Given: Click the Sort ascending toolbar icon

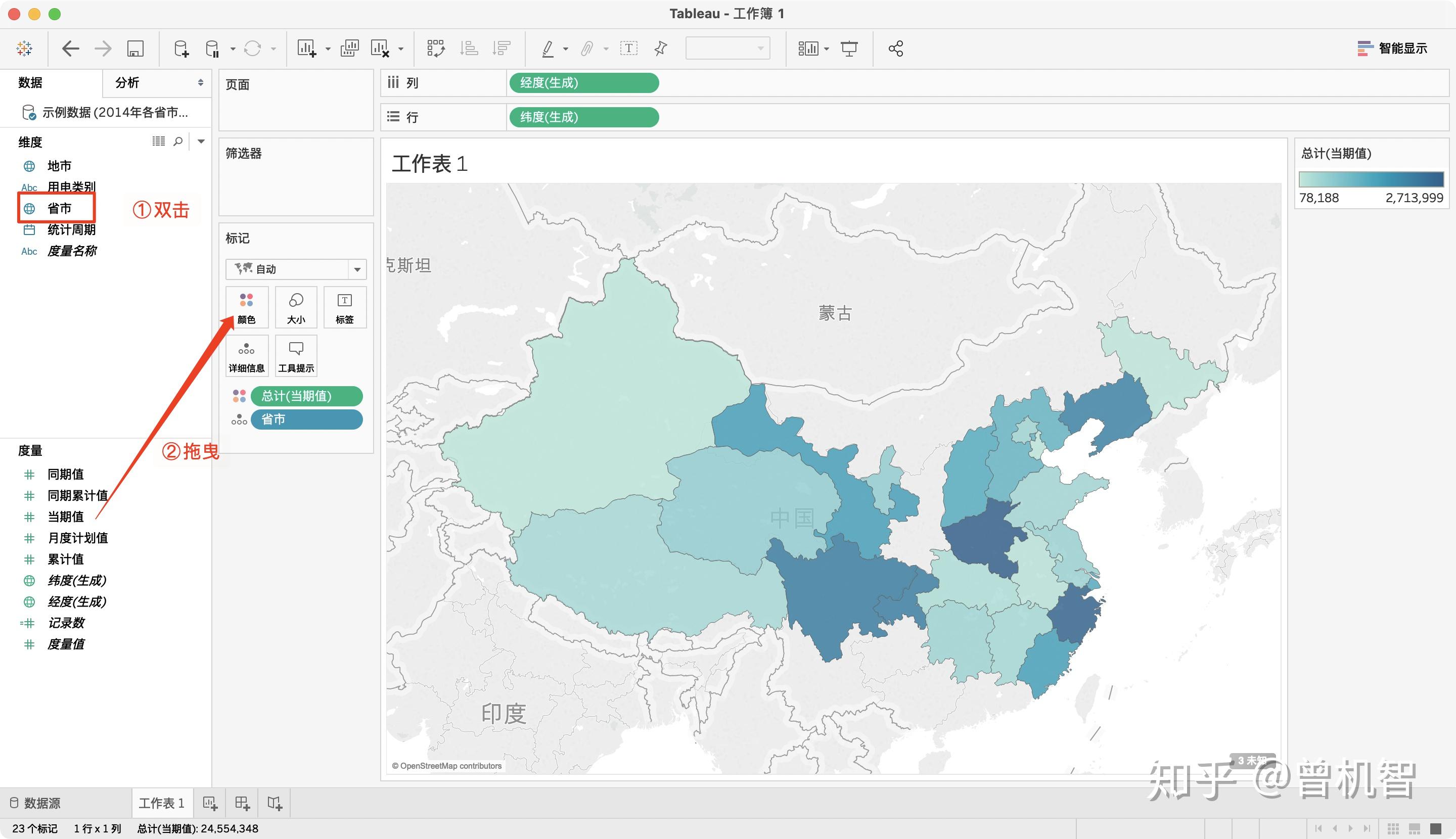Looking at the screenshot, I should pyautogui.click(x=469, y=49).
